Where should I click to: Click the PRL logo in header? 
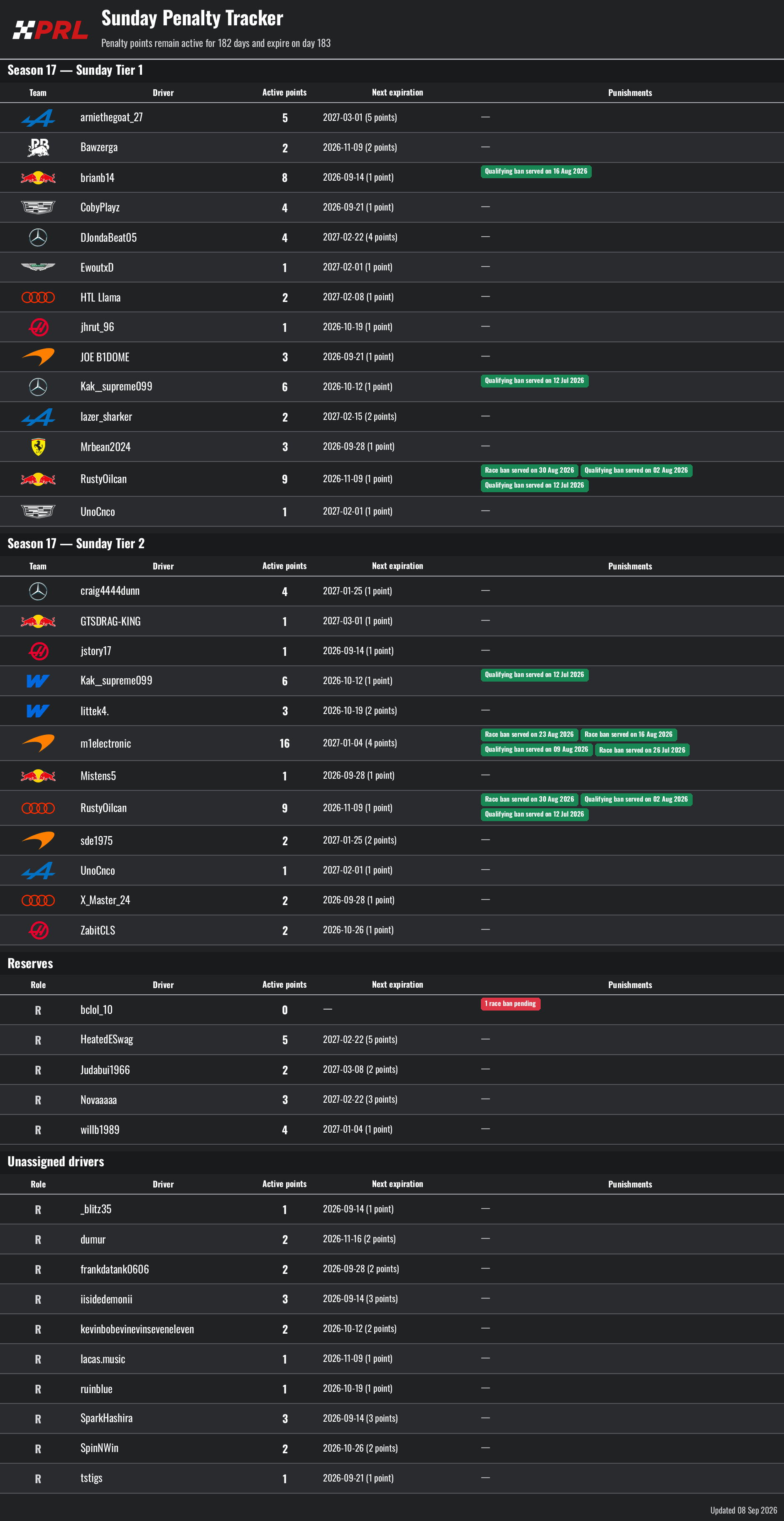click(50, 29)
